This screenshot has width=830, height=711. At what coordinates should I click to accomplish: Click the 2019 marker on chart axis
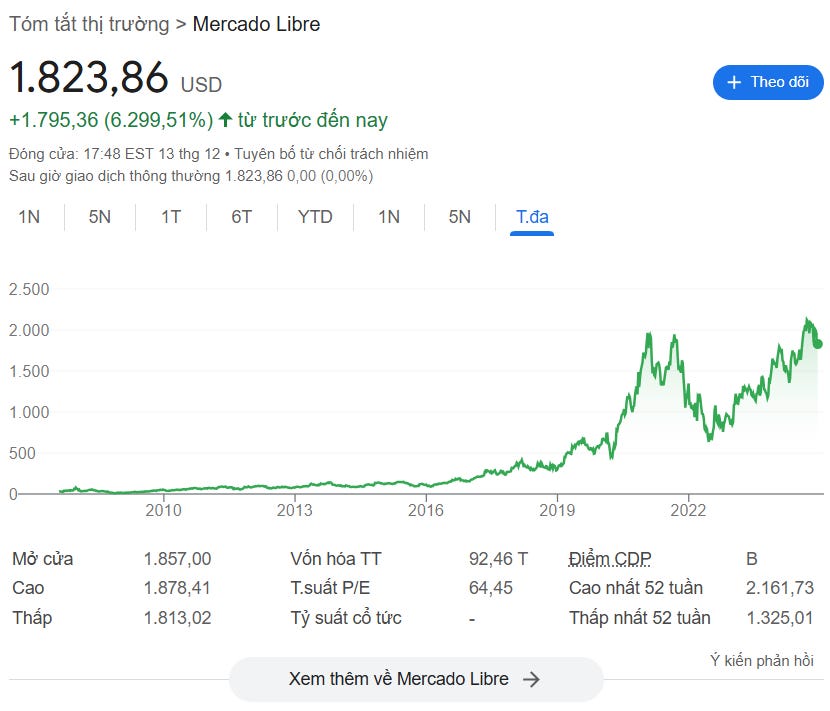point(557,511)
